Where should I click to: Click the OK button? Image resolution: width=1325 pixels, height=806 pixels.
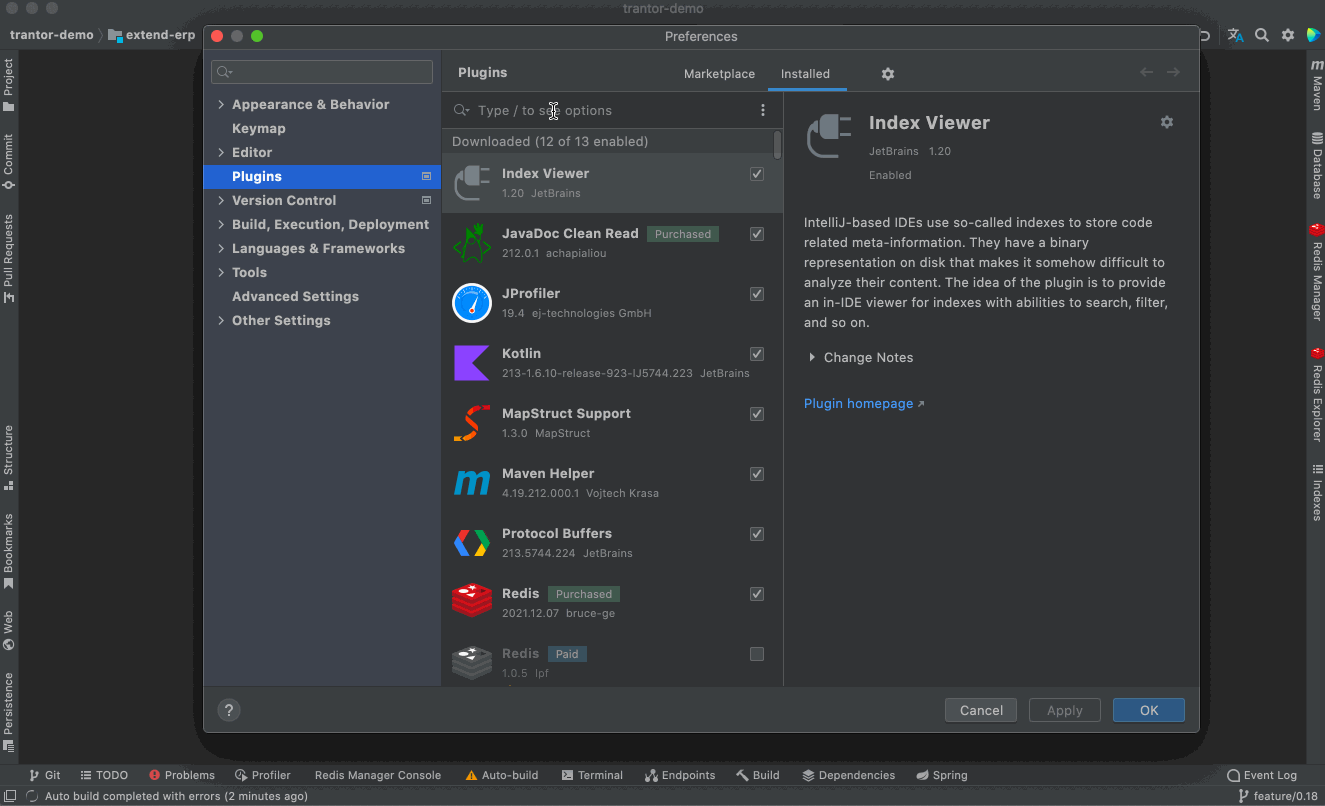tap(1149, 710)
